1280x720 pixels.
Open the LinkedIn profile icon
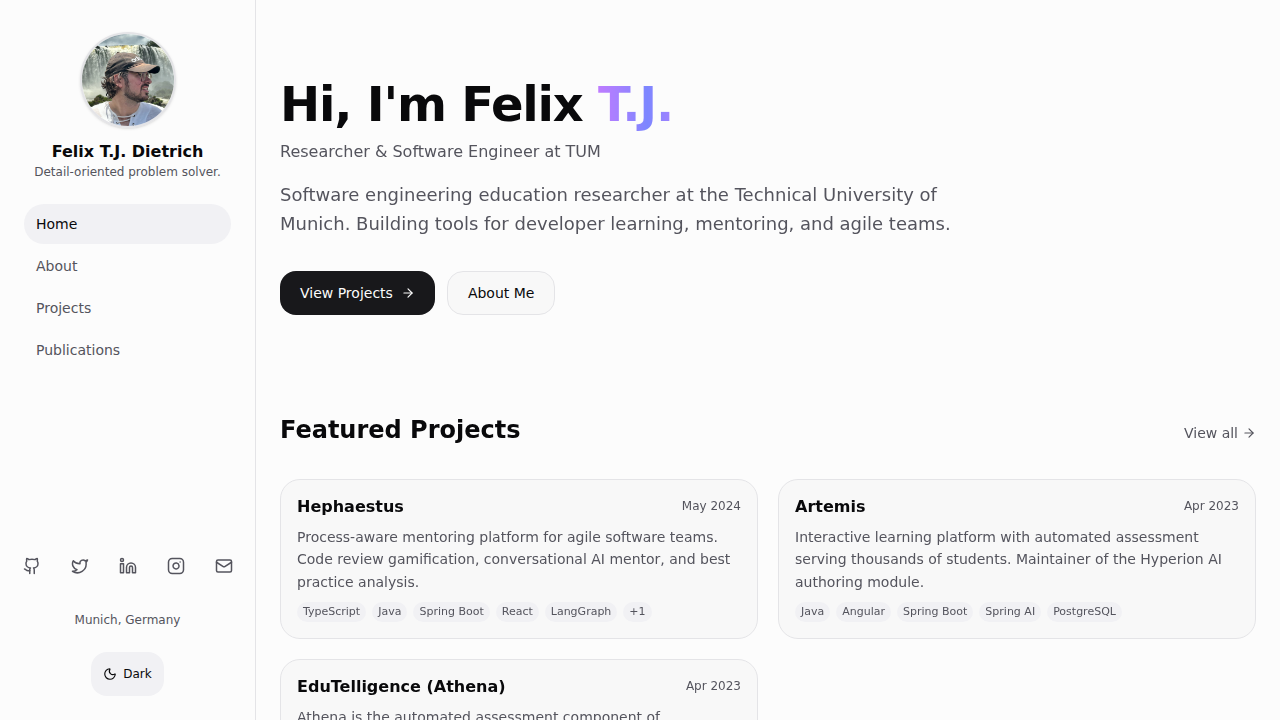[x=128, y=566]
